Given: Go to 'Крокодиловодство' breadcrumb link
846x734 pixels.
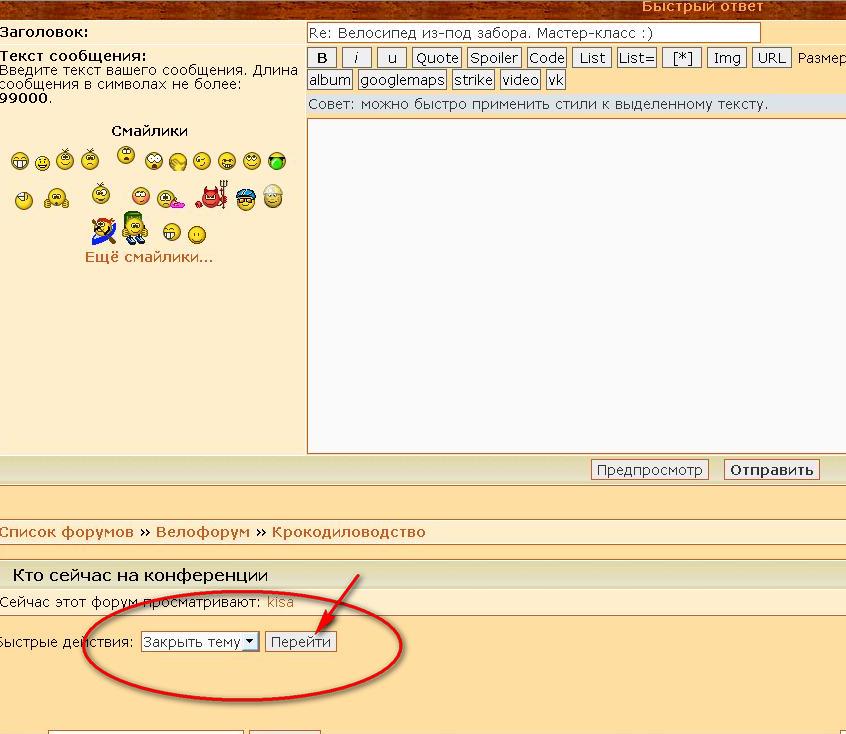Looking at the screenshot, I should coord(348,532).
